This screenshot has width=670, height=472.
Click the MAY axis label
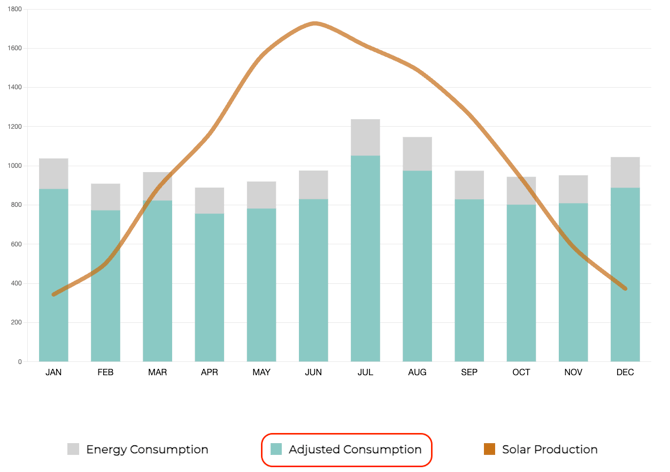click(261, 373)
